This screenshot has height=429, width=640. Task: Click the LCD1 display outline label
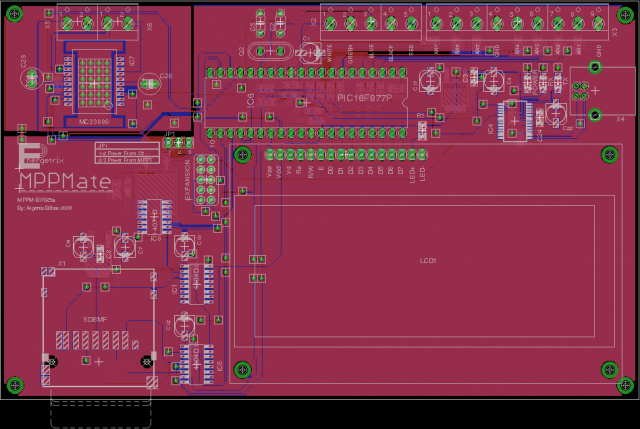point(427,261)
